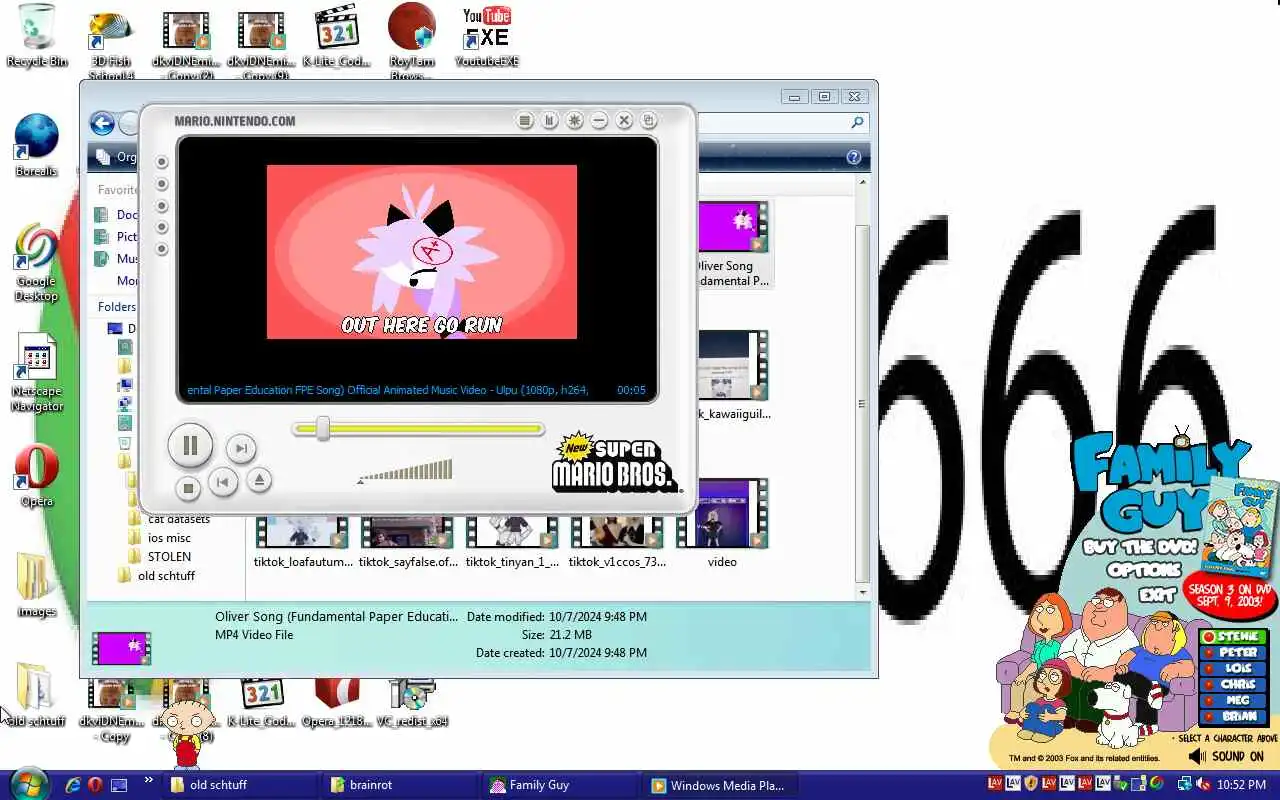This screenshot has width=1280, height=800.
Task: Click the star-shaped visualizer icon in the player
Action: (x=575, y=120)
